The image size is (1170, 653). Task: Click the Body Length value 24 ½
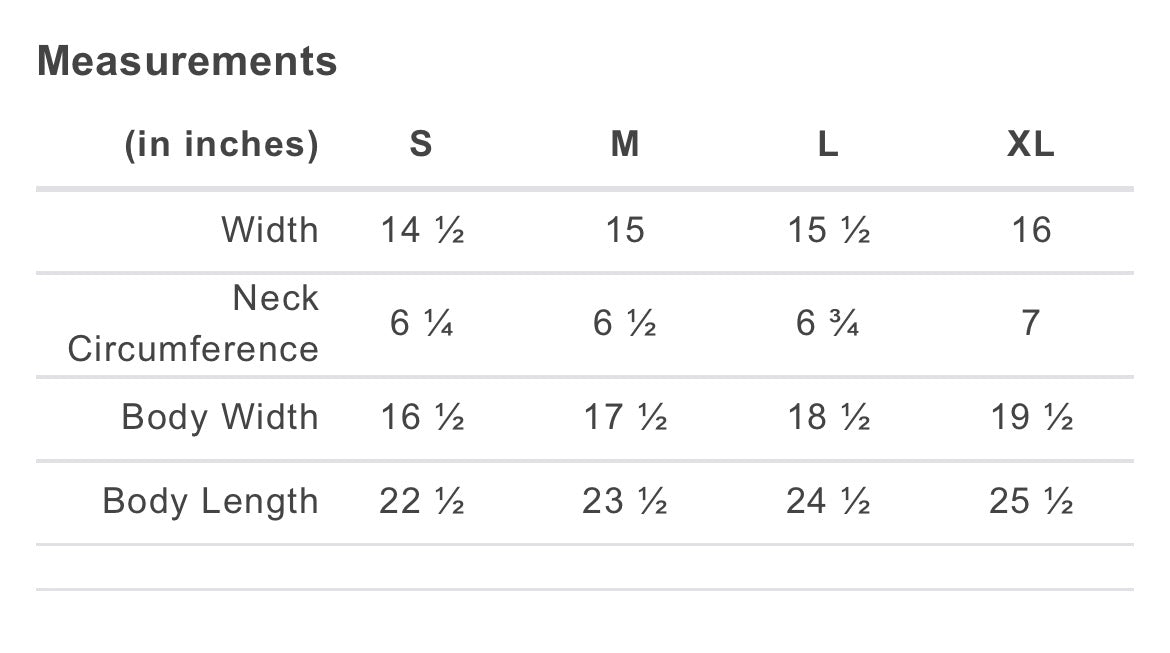point(828,501)
